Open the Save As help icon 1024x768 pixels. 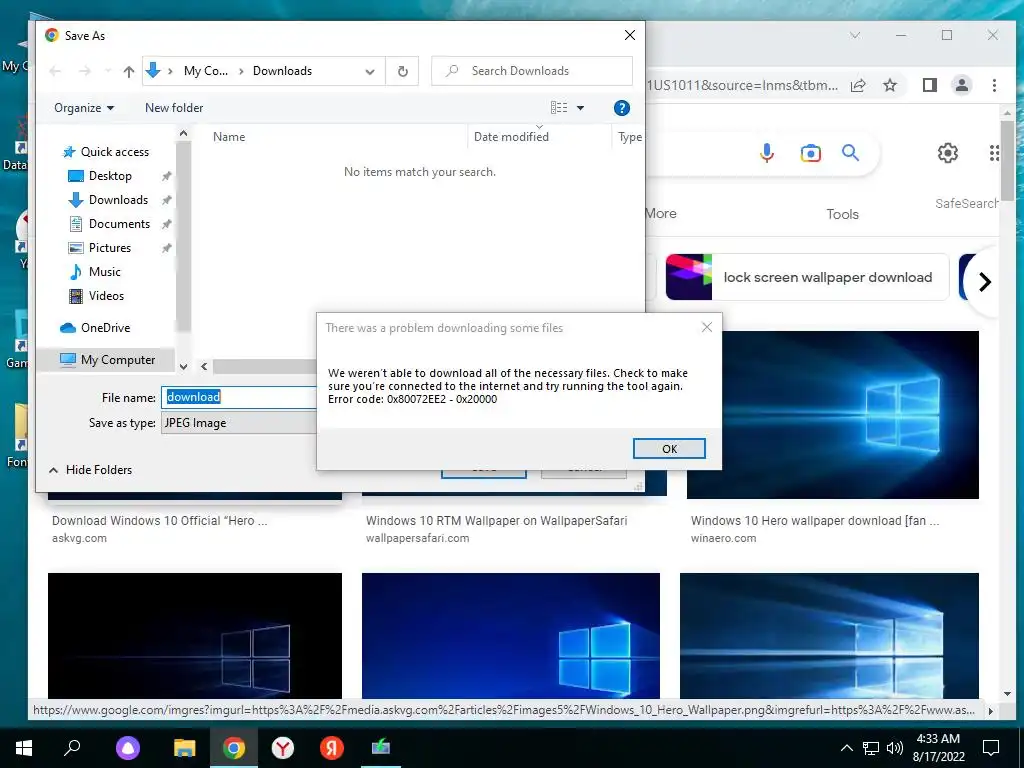(x=622, y=108)
